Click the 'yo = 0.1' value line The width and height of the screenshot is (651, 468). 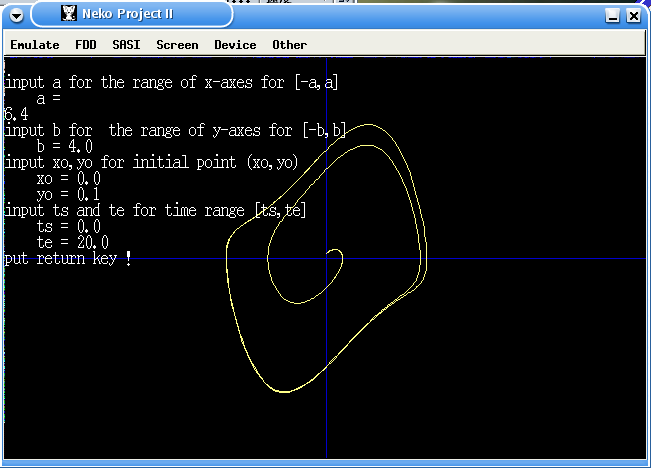coord(69,194)
